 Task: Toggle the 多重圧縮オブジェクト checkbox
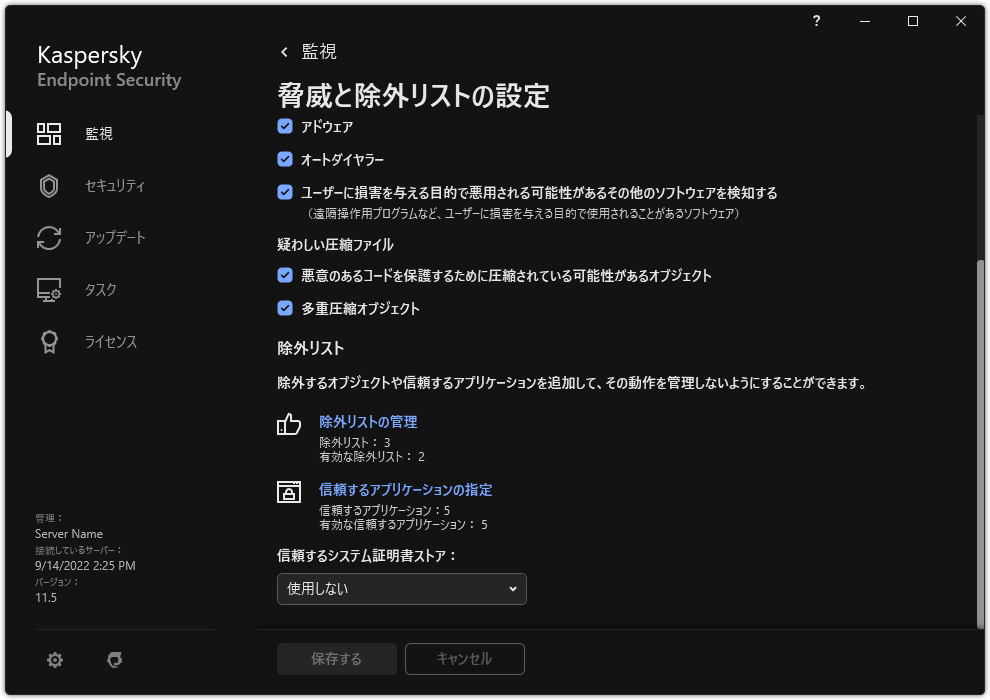283,308
